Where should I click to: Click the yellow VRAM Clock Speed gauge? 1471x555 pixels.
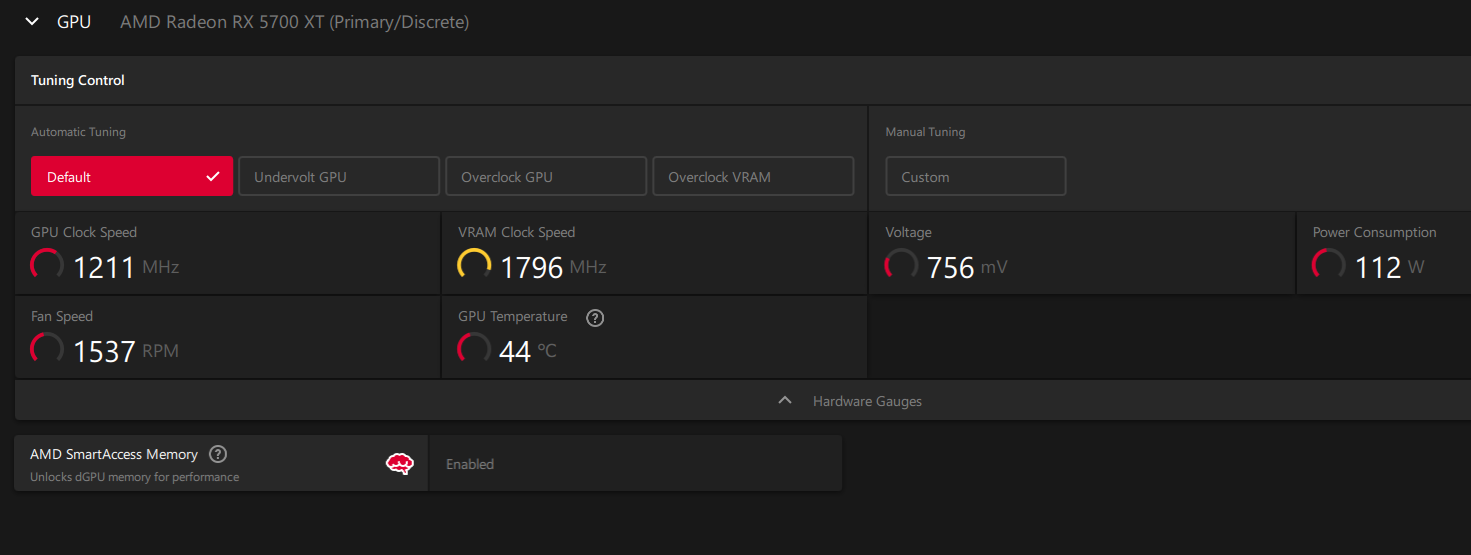[474, 265]
